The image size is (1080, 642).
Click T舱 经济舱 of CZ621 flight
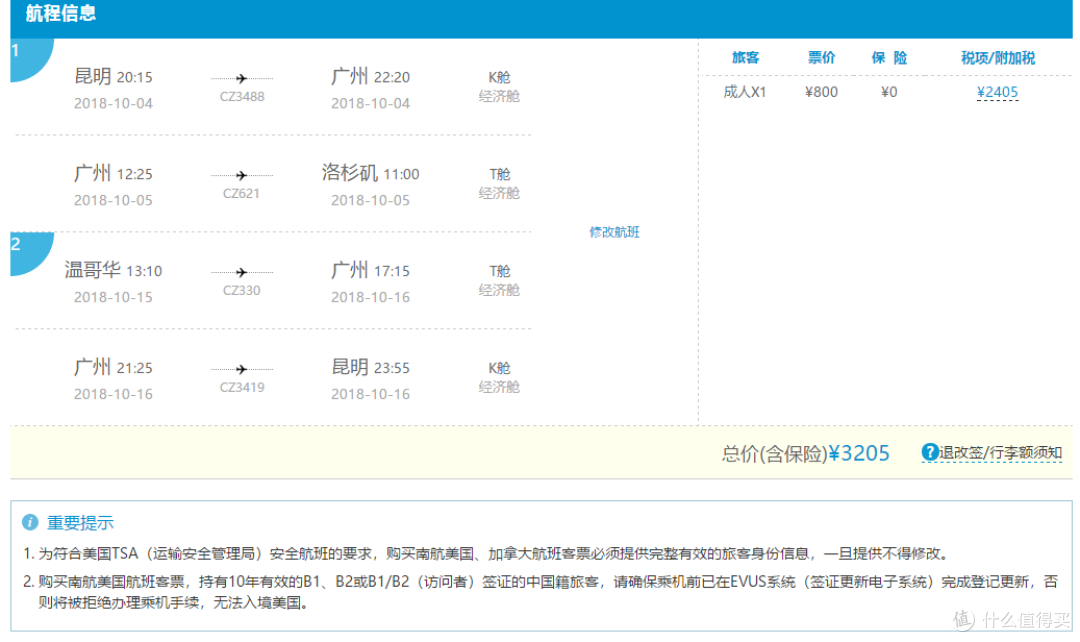[499, 184]
